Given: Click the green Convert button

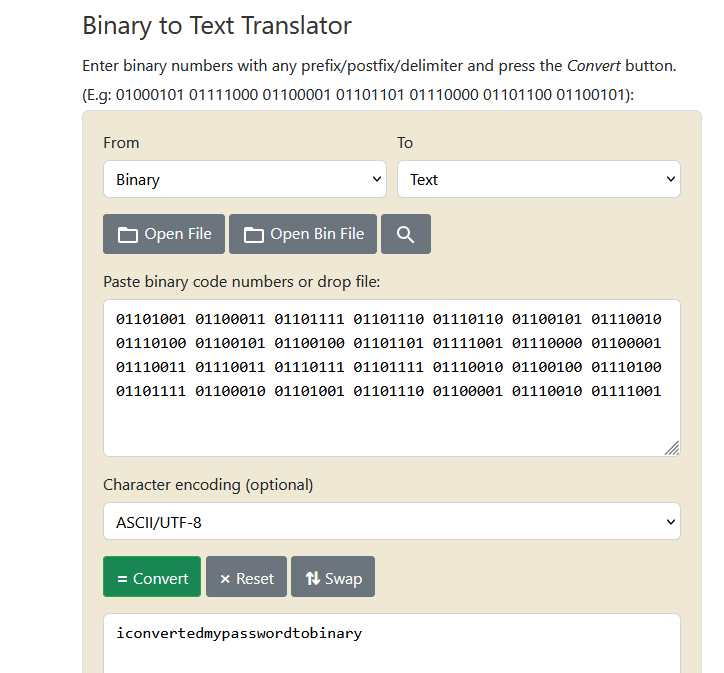Looking at the screenshot, I should 152,577.
